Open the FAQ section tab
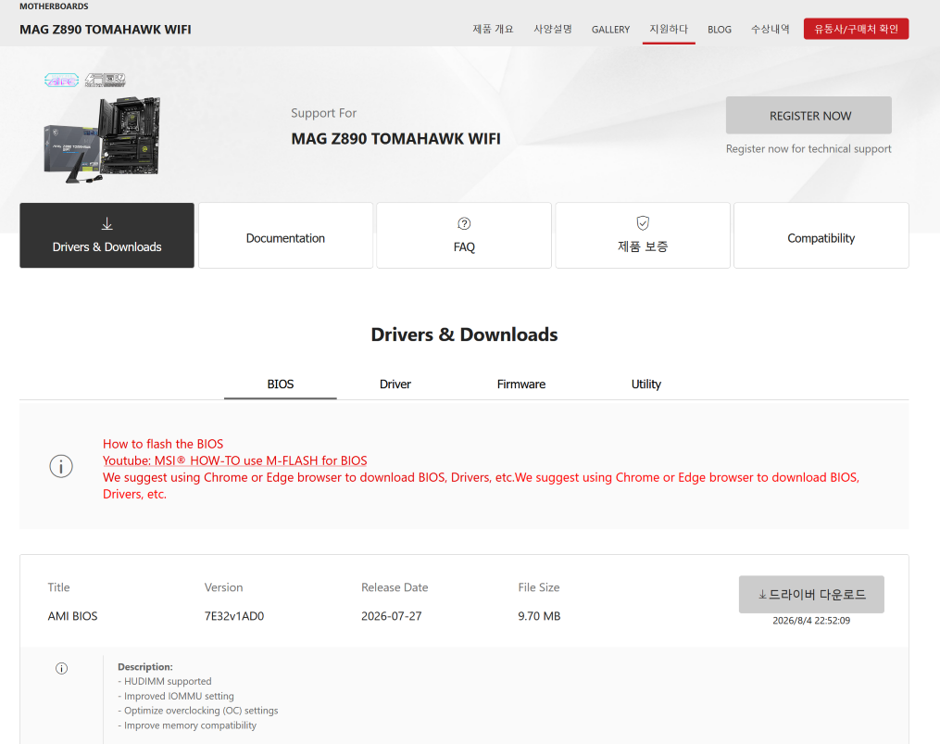This screenshot has width=940, height=744. pos(464,236)
